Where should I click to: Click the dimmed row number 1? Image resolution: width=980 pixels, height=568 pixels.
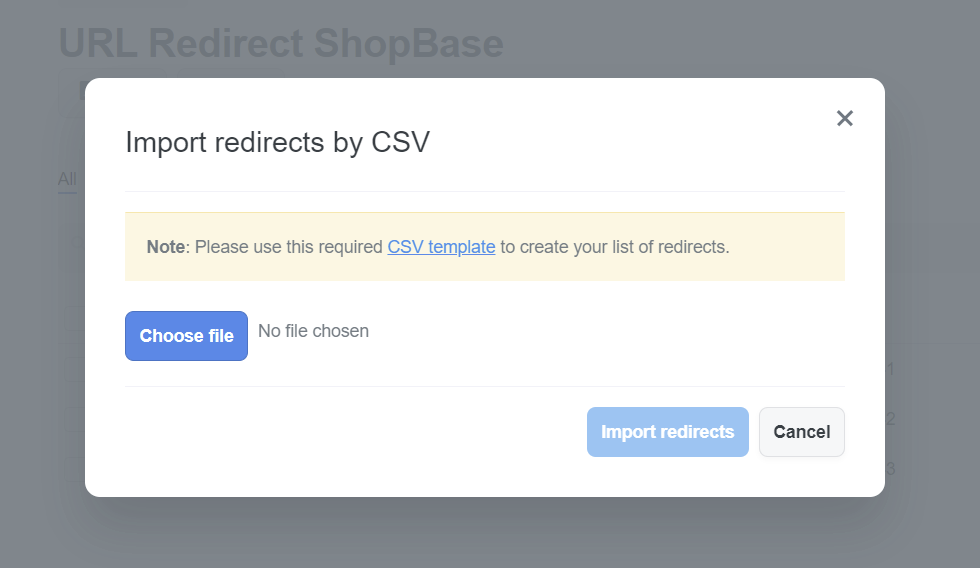(x=891, y=369)
